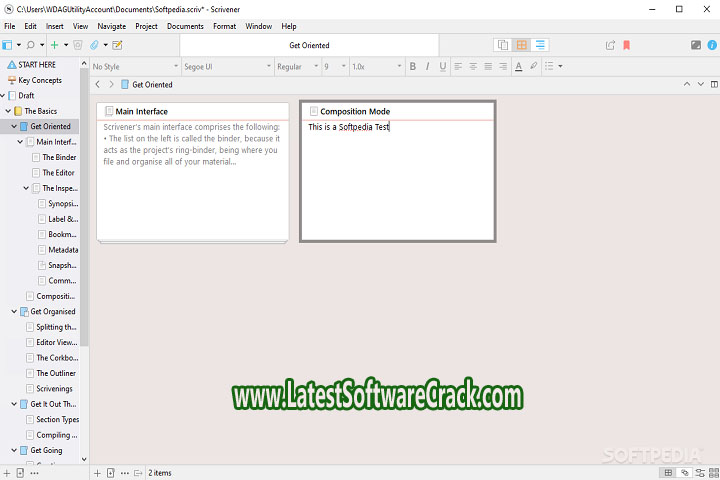Viewport: 720px width, 480px height.
Task: Open the Add dropdown arrow
Action: [x=66, y=45]
